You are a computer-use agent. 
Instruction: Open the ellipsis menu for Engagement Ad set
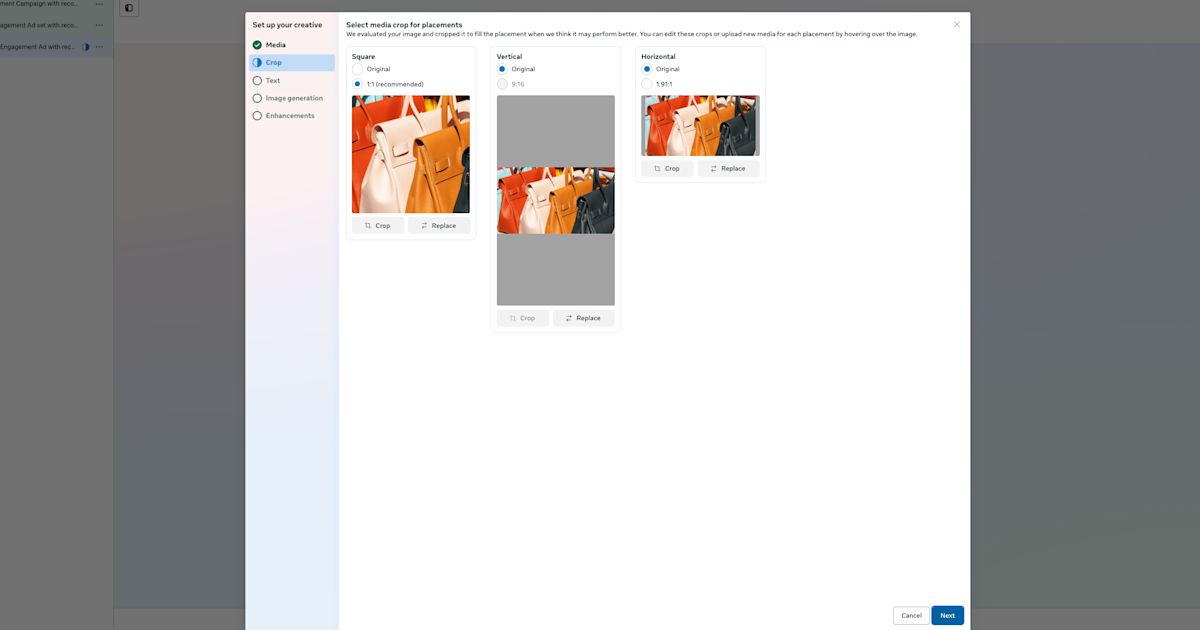tap(99, 25)
